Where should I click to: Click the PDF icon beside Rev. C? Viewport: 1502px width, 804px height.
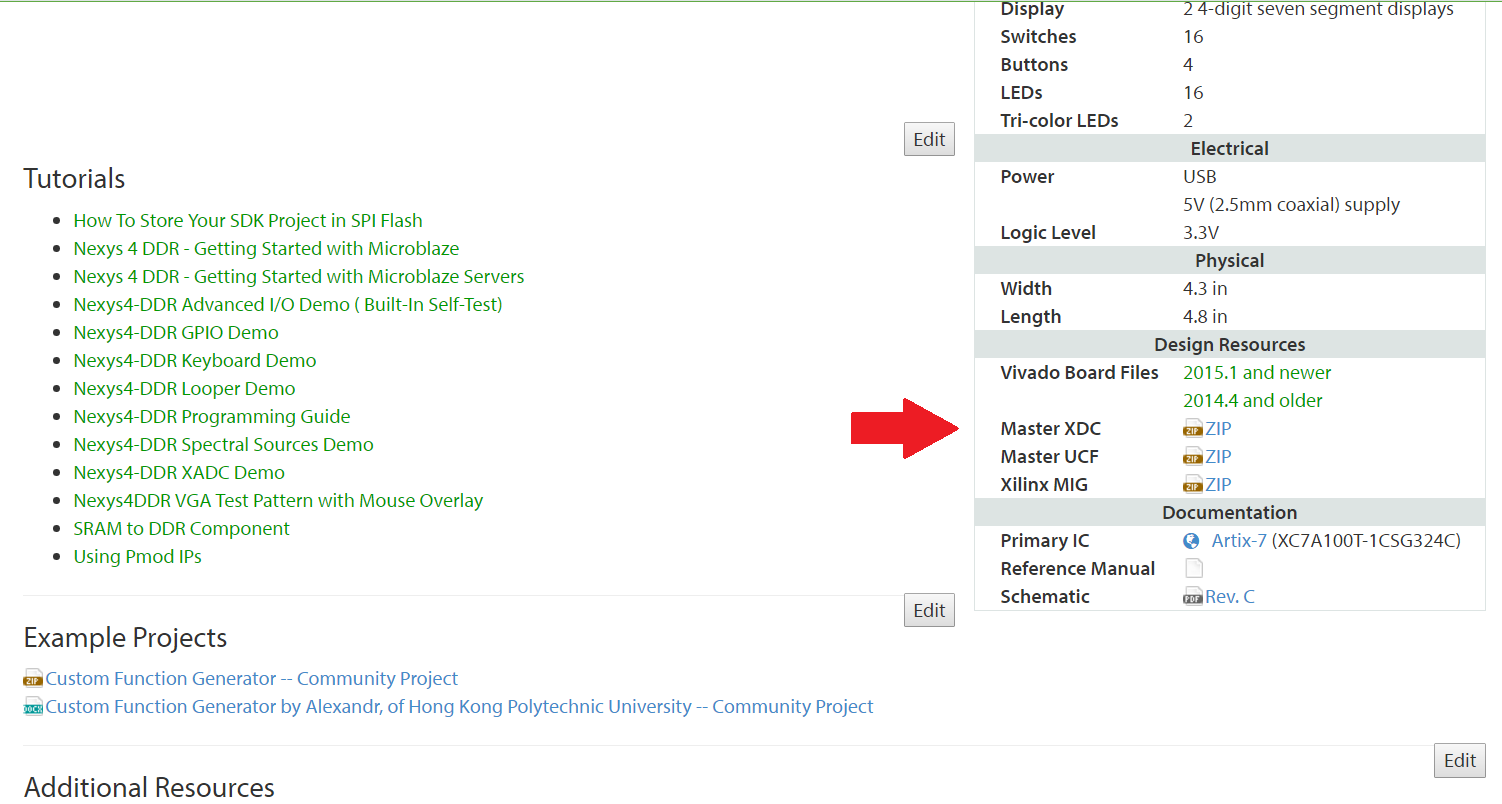point(1193,597)
